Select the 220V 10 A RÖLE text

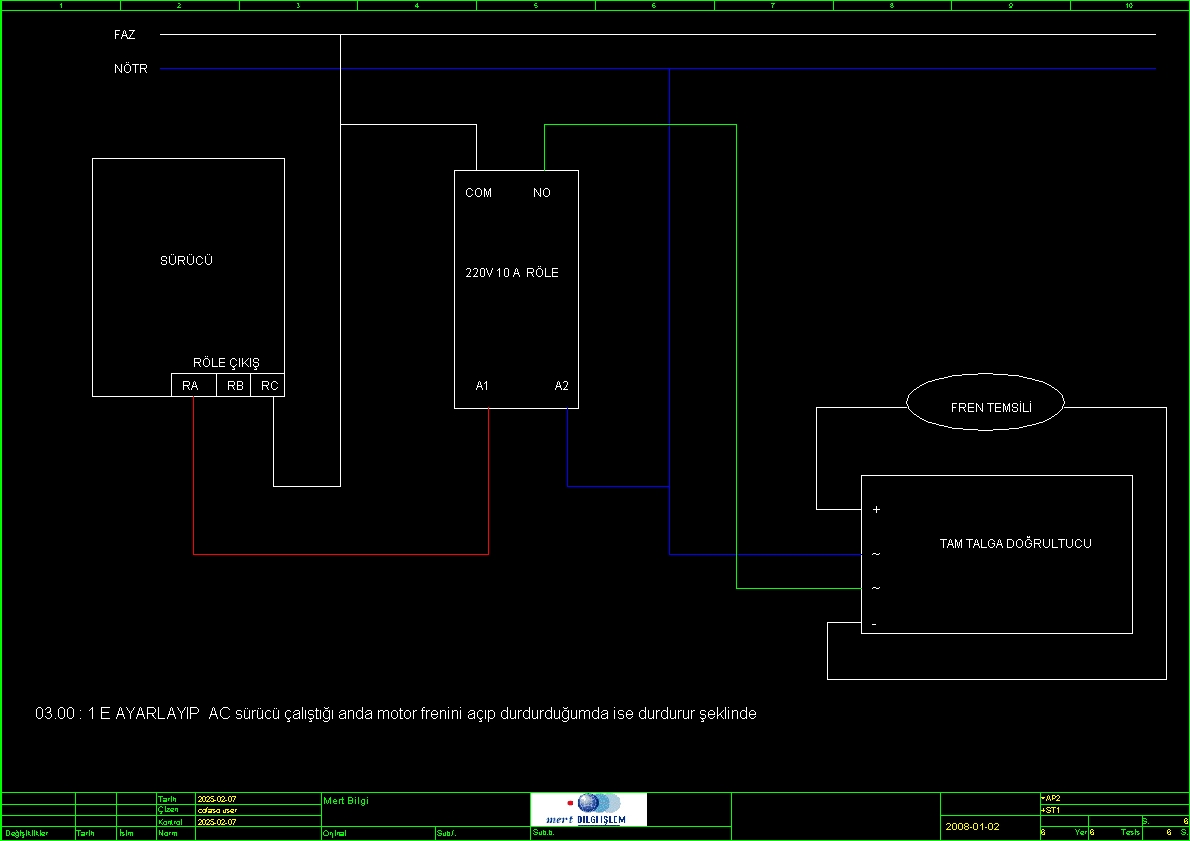(x=512, y=272)
